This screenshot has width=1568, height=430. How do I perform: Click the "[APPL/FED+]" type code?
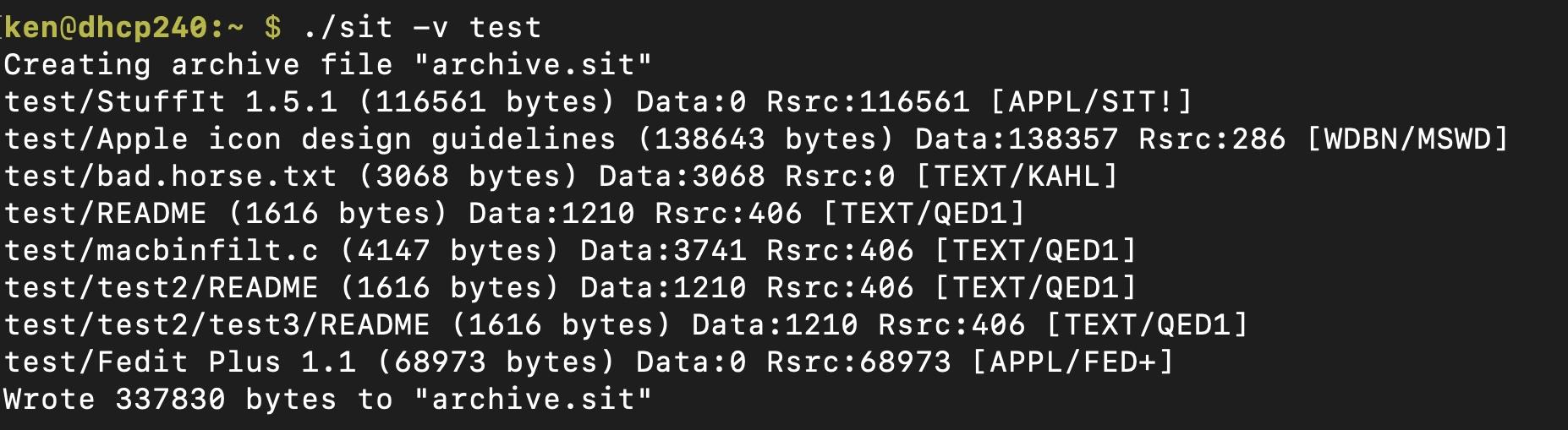(x=1072, y=362)
